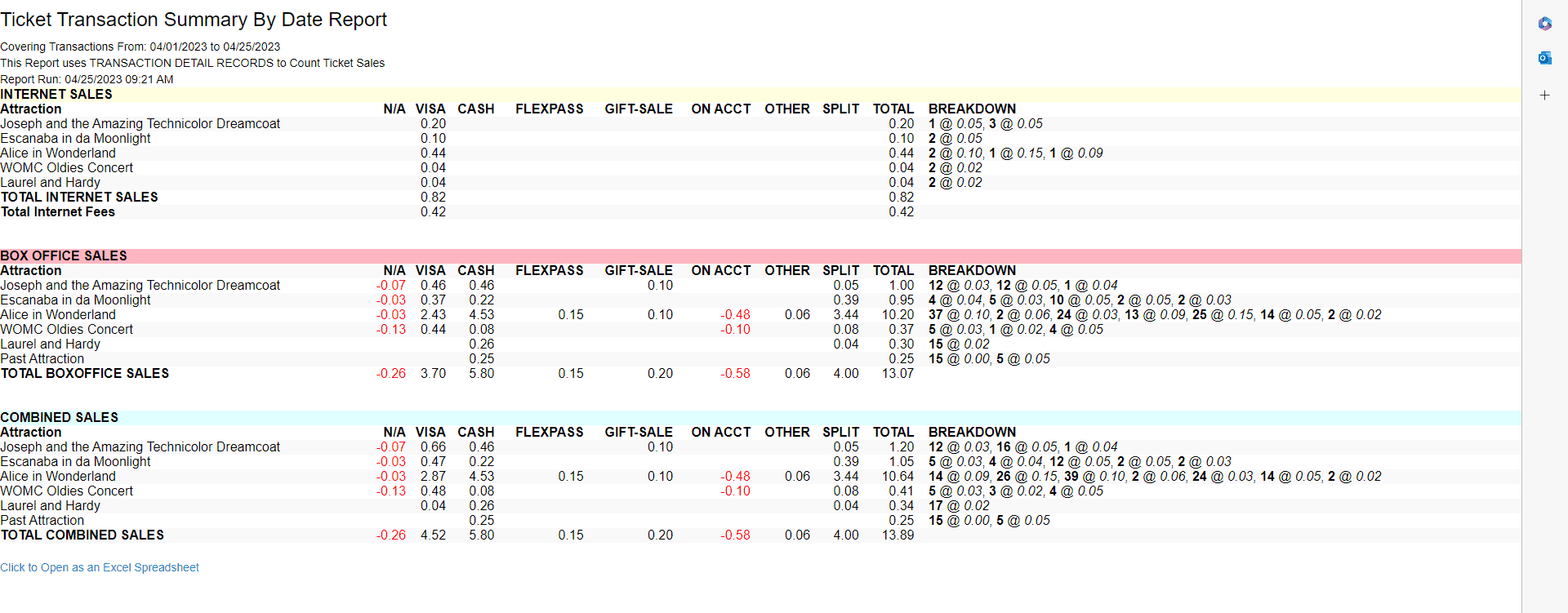1568x613 pixels.
Task: Click the TOTAL BOXOFFICE SALES row label
Action: (85, 374)
